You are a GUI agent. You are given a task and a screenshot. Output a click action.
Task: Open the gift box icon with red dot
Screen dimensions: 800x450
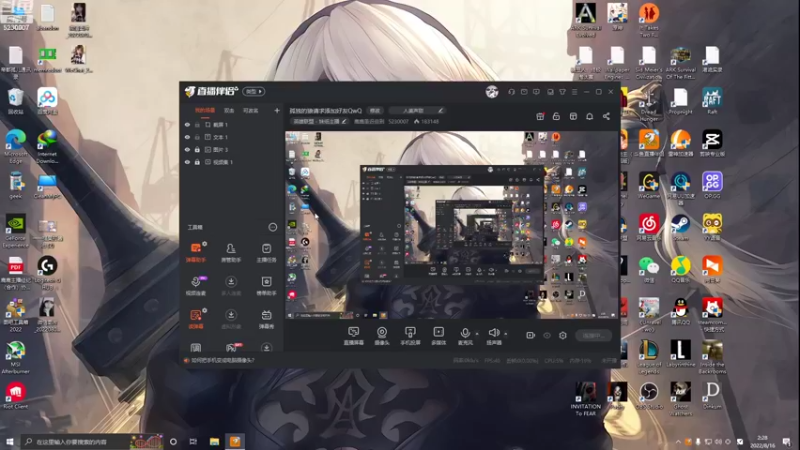540,116
